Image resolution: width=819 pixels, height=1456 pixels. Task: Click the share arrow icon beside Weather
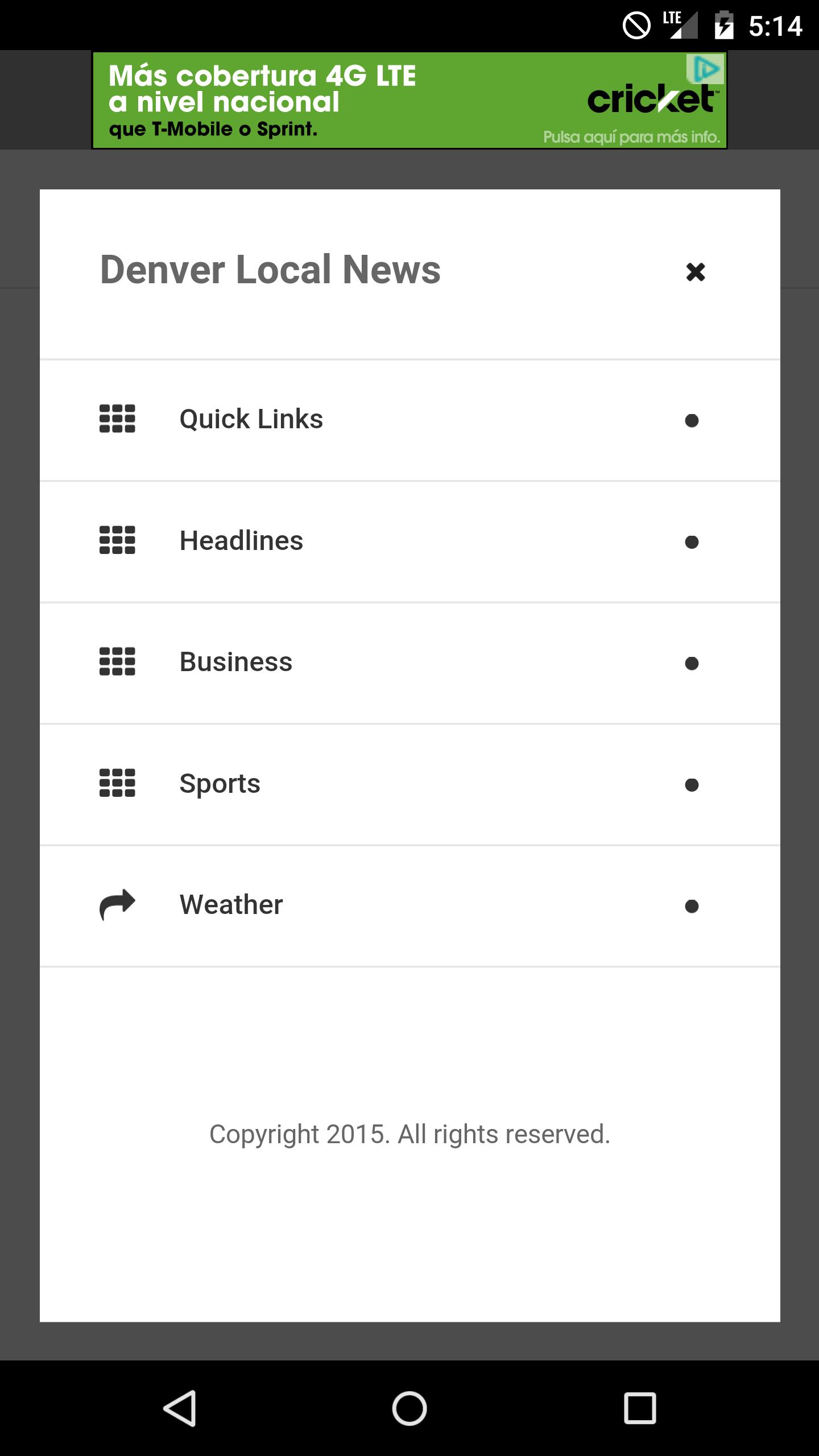tap(117, 904)
